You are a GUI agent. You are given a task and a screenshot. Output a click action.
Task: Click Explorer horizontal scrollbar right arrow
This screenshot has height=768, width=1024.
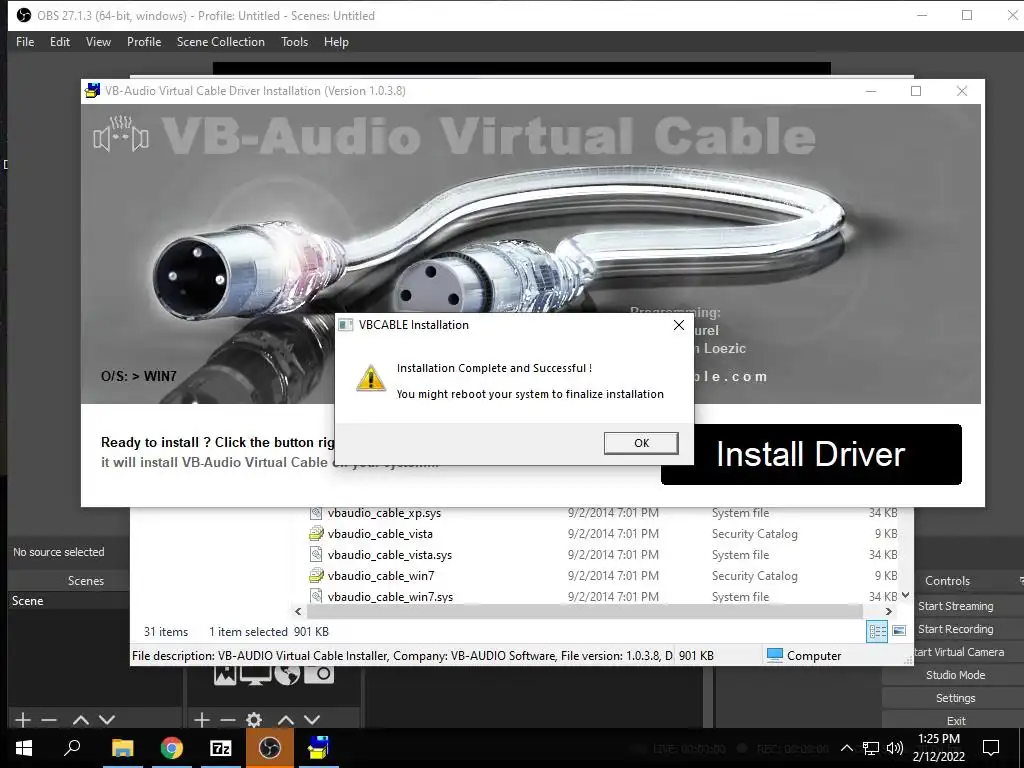pos(888,612)
